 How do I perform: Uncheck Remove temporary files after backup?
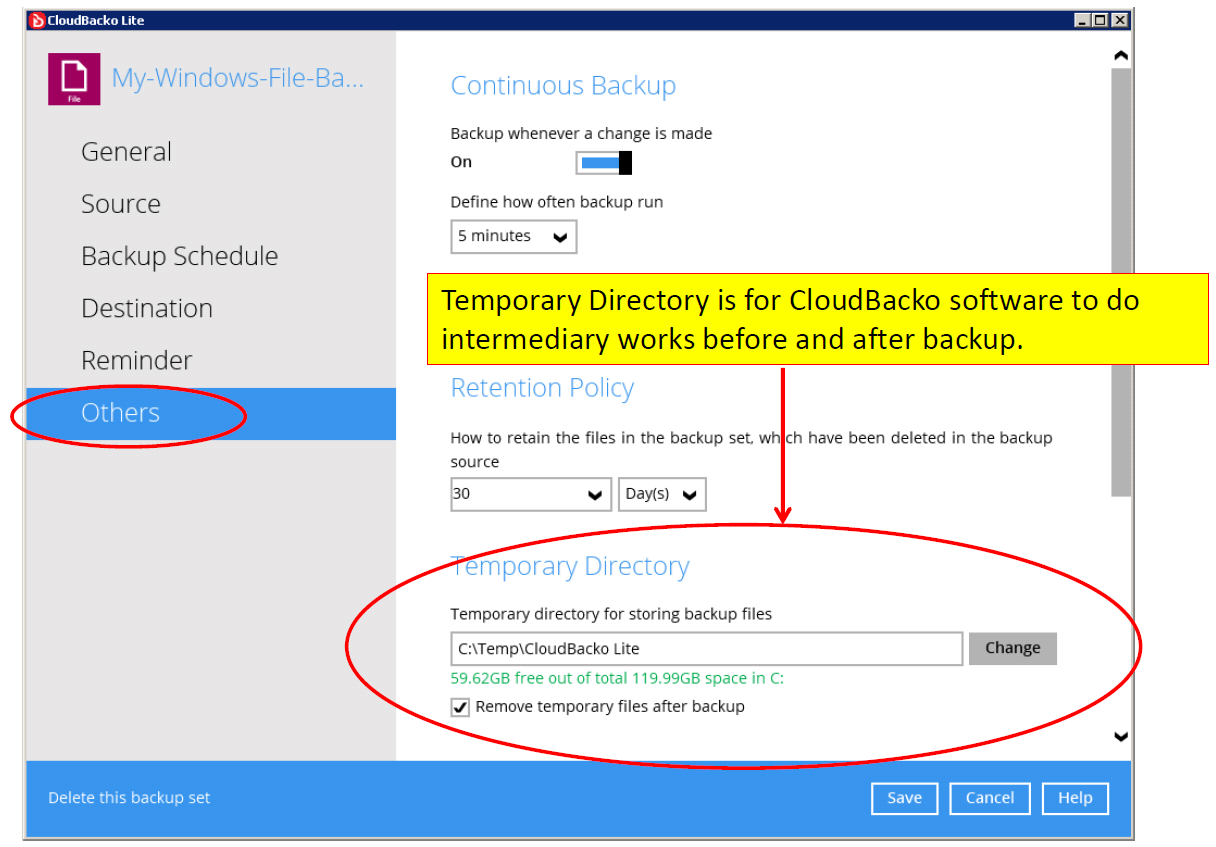point(460,707)
